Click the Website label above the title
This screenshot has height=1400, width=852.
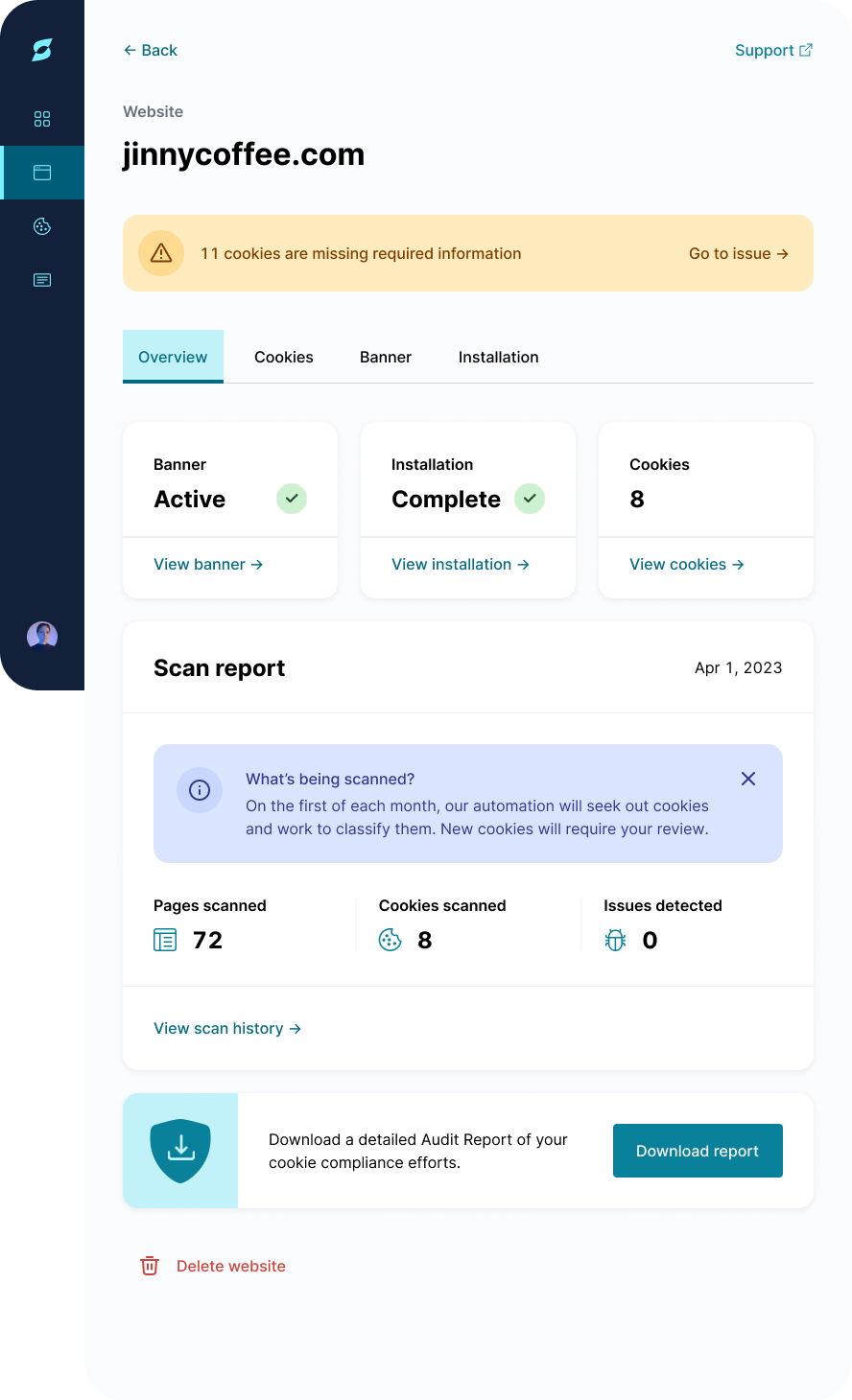(x=154, y=111)
